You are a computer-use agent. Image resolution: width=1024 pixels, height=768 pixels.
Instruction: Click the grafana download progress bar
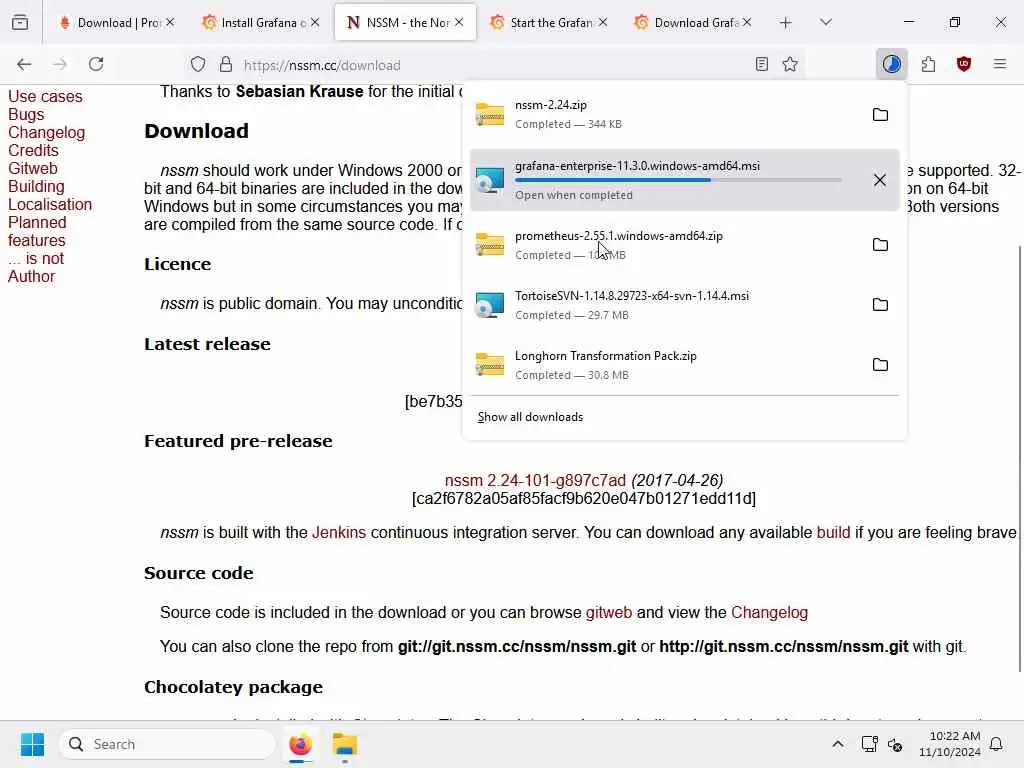678,180
